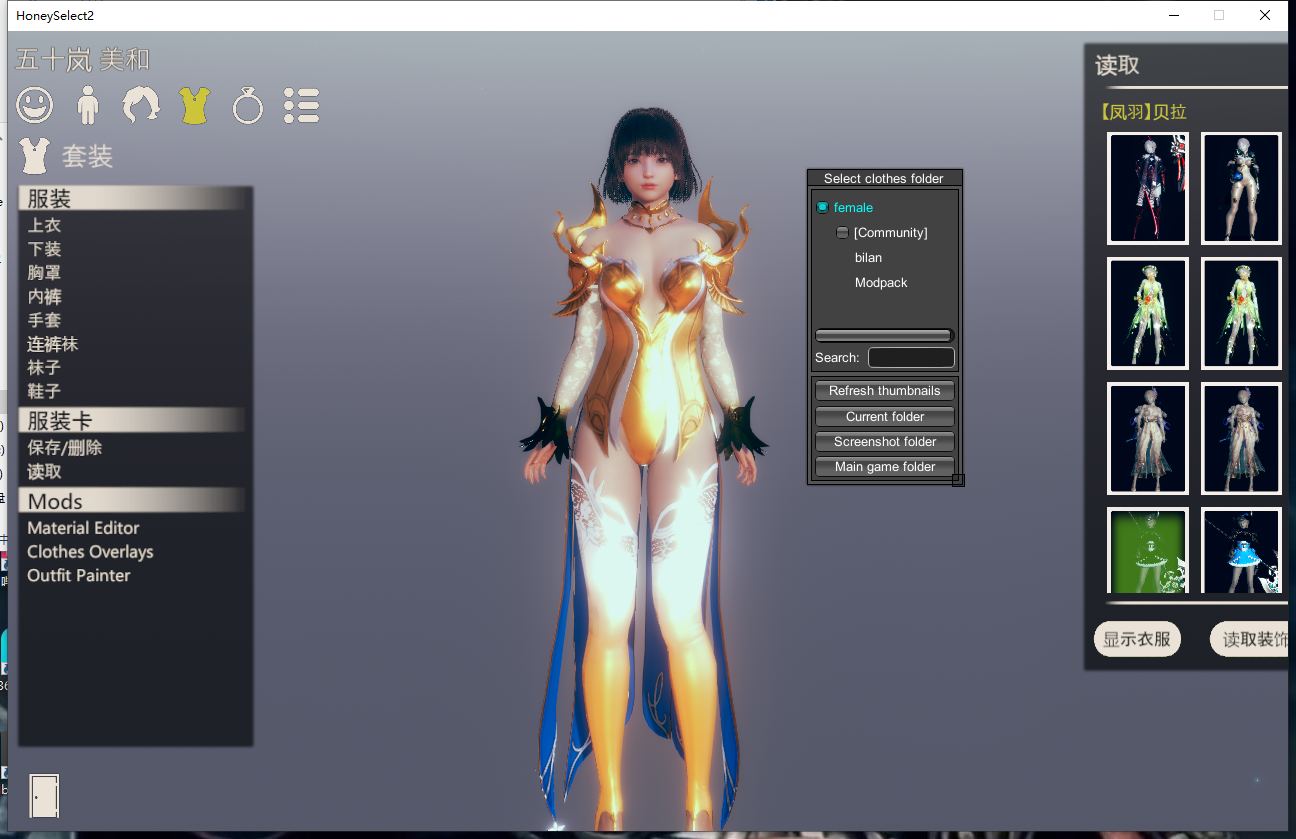The width and height of the screenshot is (1296, 839).
Task: Click the exit door icon
Action: click(x=44, y=796)
